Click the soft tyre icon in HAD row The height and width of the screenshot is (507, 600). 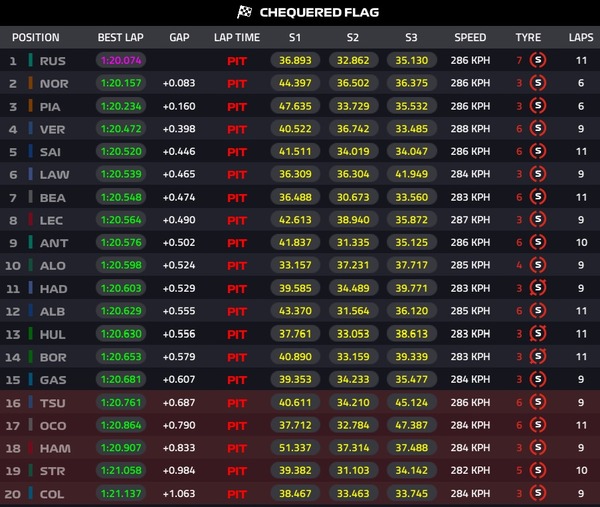(x=538, y=288)
